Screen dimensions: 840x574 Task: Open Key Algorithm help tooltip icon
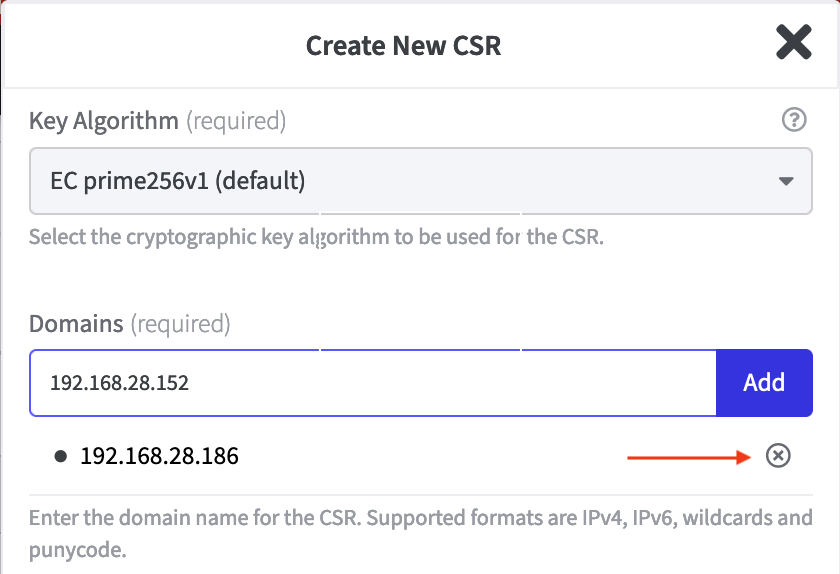coord(793,120)
